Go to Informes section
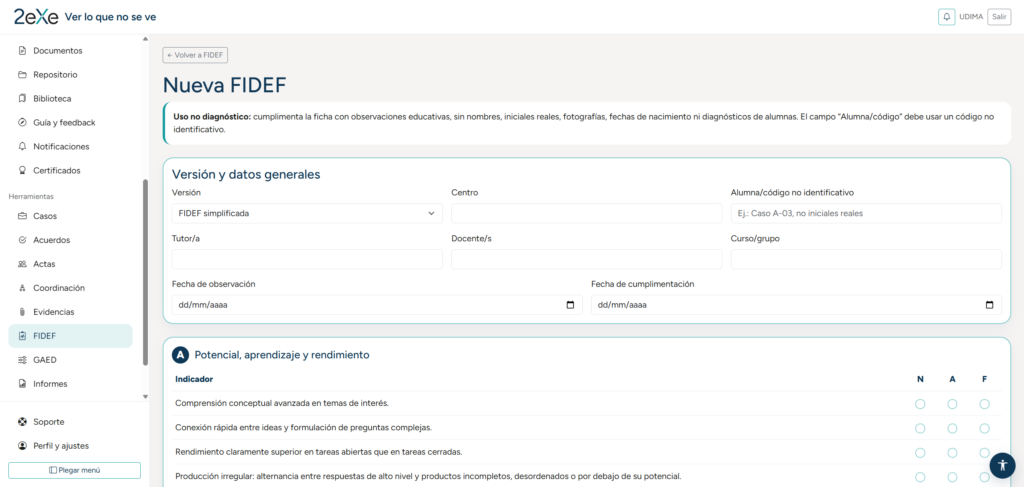1024x487 pixels. click(71, 384)
